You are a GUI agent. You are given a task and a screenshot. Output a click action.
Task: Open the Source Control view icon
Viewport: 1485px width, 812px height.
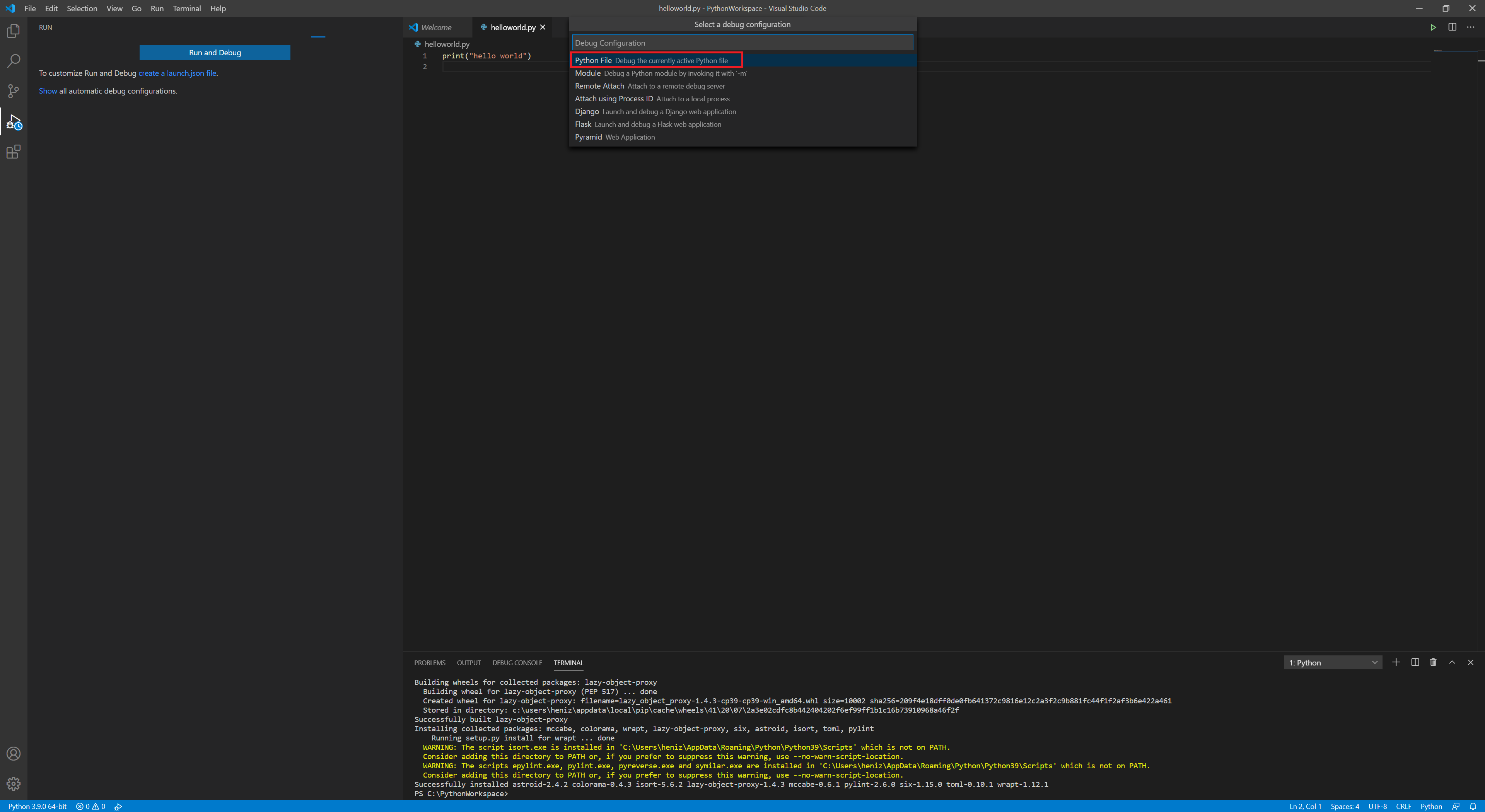pos(13,91)
